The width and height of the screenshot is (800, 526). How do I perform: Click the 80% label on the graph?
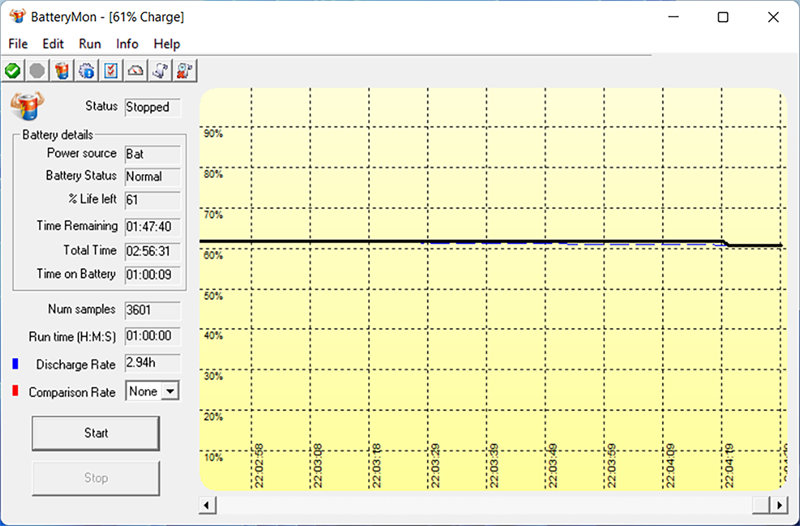point(213,174)
